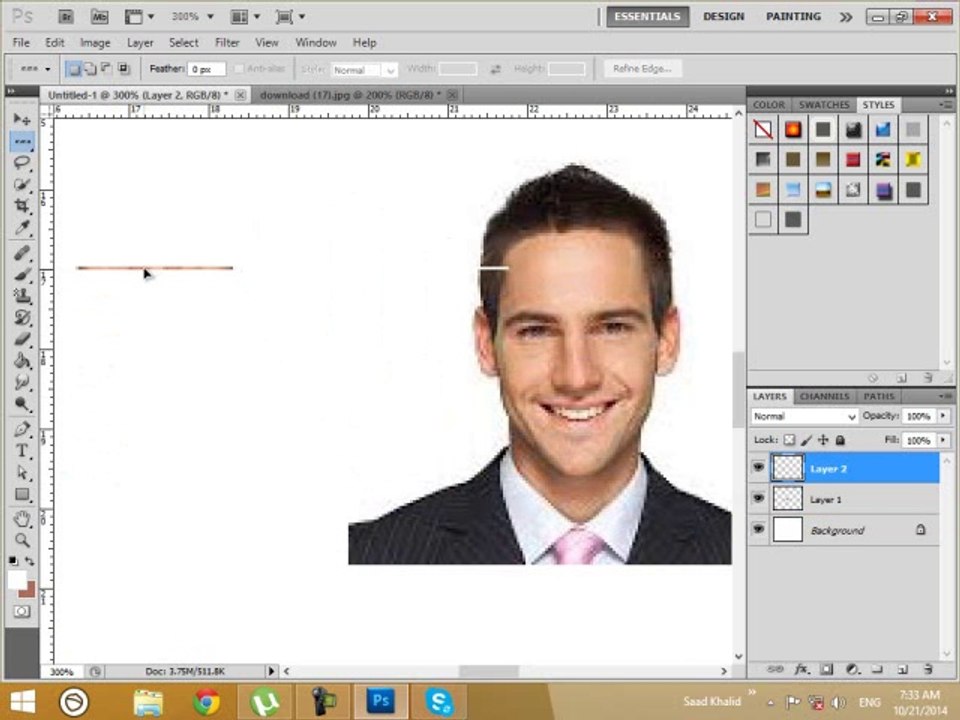Choose Add to Selection mode

90,69
